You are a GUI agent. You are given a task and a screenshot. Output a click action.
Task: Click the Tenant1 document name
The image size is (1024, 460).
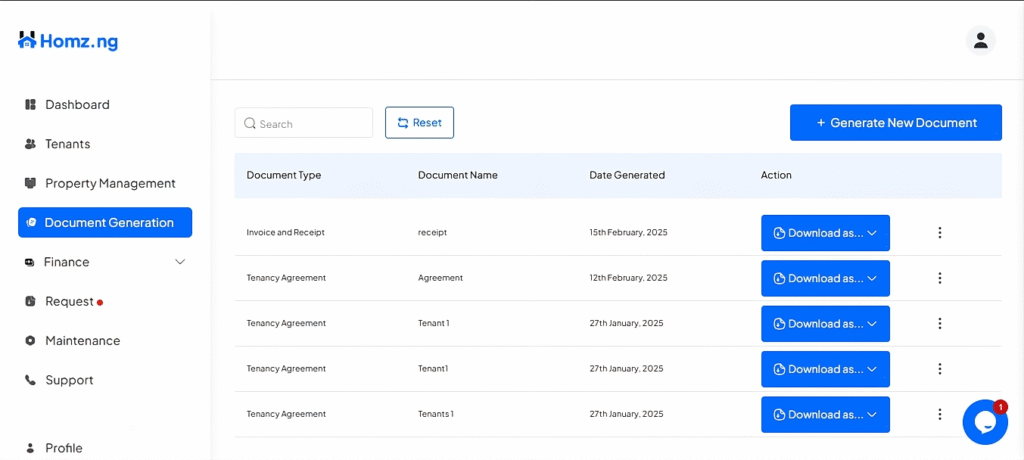point(433,369)
